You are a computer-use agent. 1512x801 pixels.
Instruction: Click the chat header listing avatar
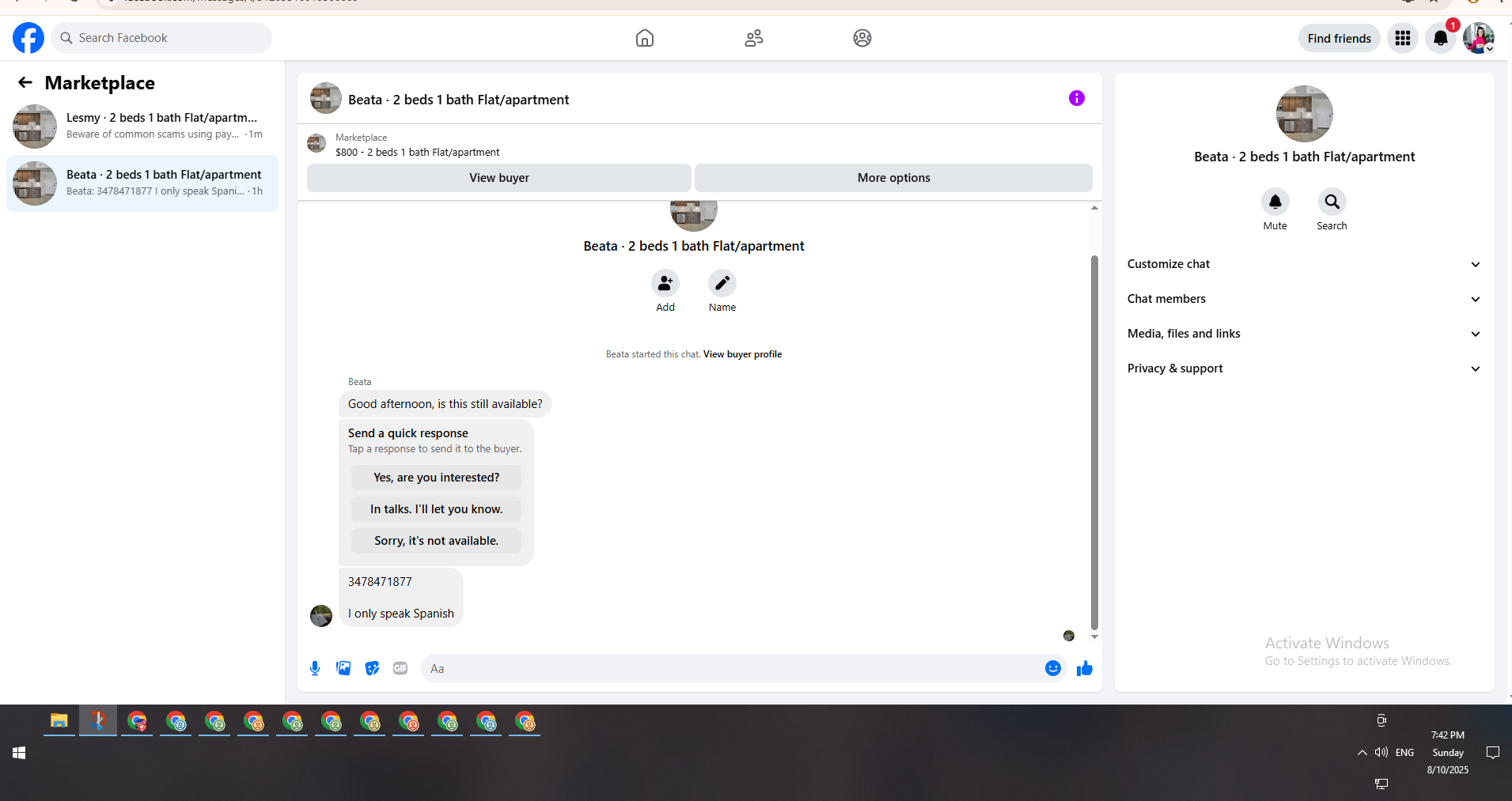(326, 98)
